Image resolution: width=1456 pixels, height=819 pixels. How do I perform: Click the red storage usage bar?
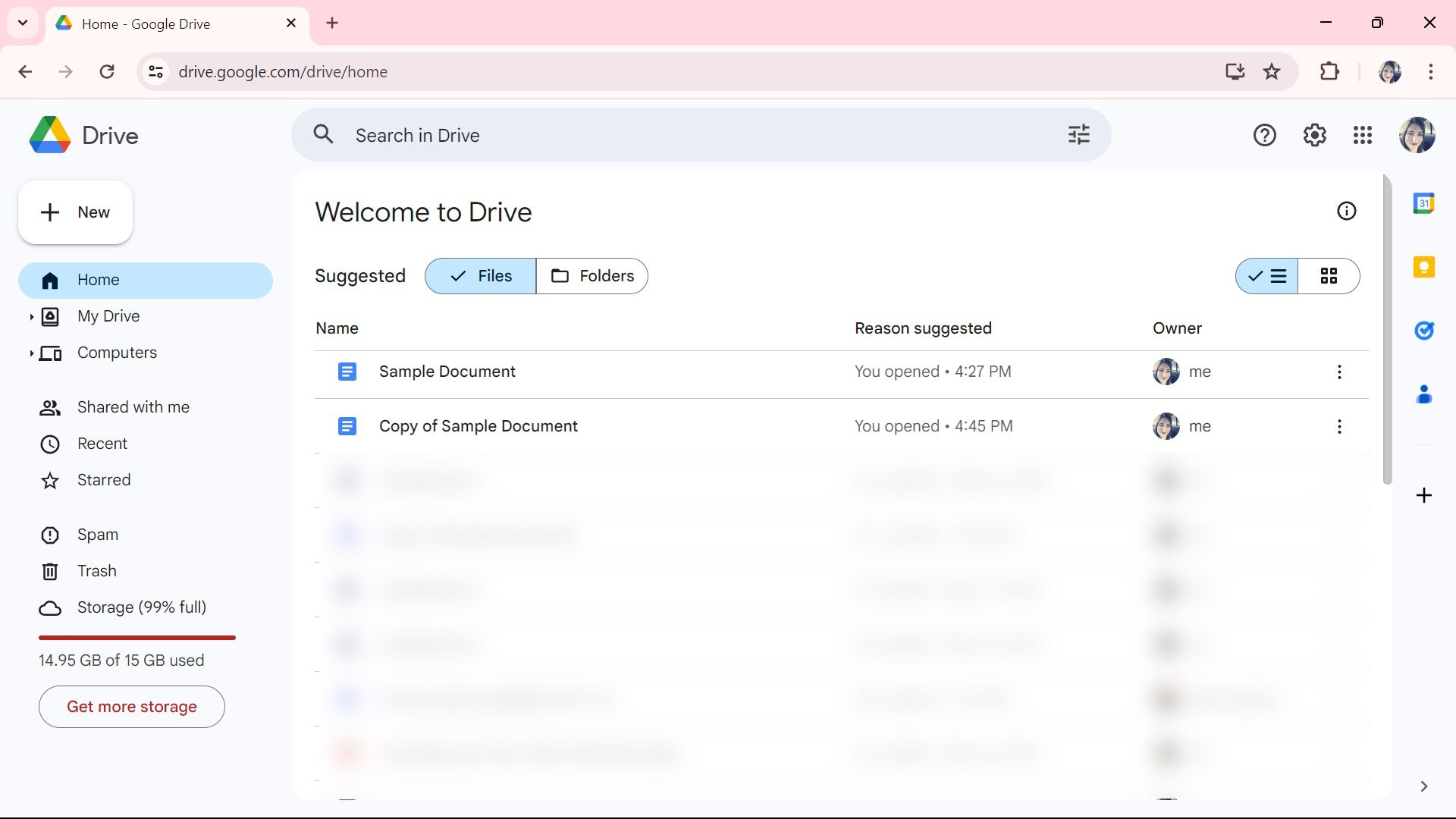[136, 638]
